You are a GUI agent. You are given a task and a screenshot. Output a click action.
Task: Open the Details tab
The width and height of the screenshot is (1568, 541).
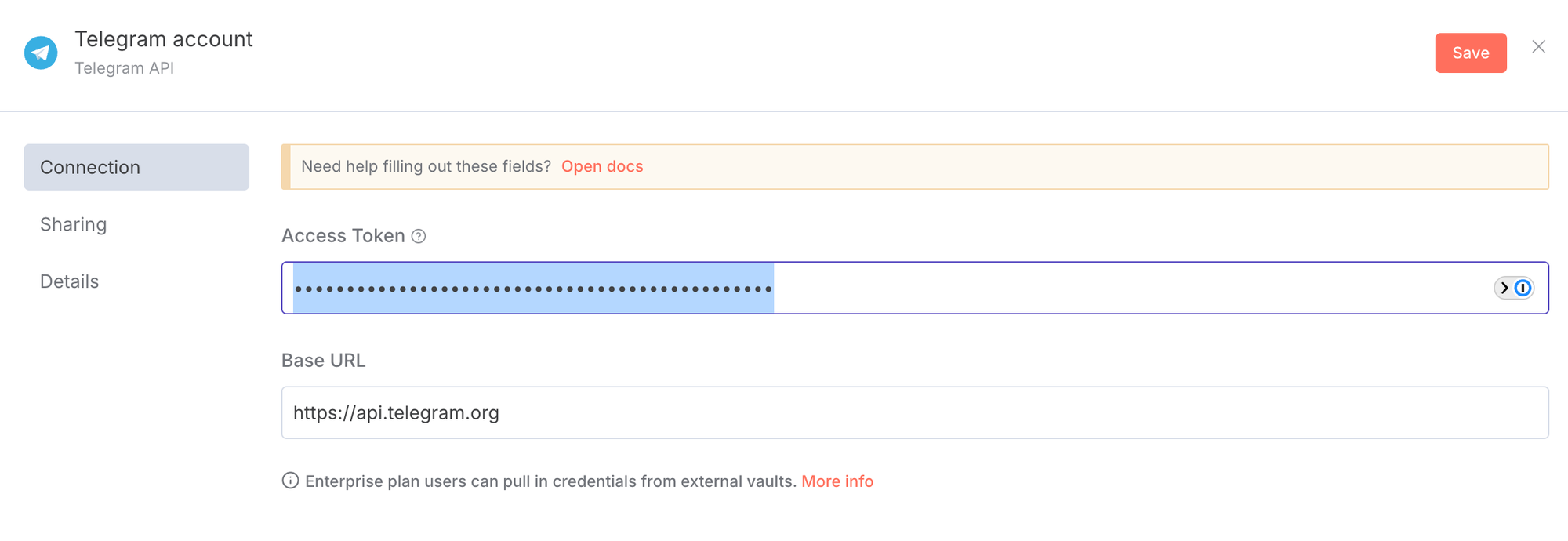click(70, 281)
